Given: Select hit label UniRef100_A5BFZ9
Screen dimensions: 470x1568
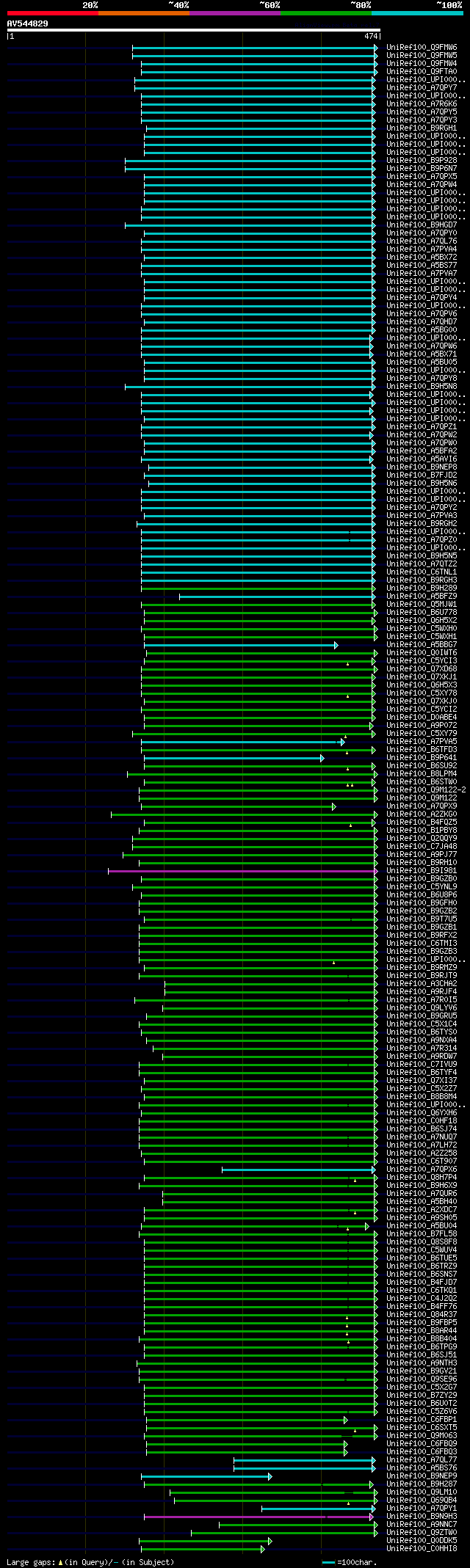Looking at the screenshot, I should point(422,597).
